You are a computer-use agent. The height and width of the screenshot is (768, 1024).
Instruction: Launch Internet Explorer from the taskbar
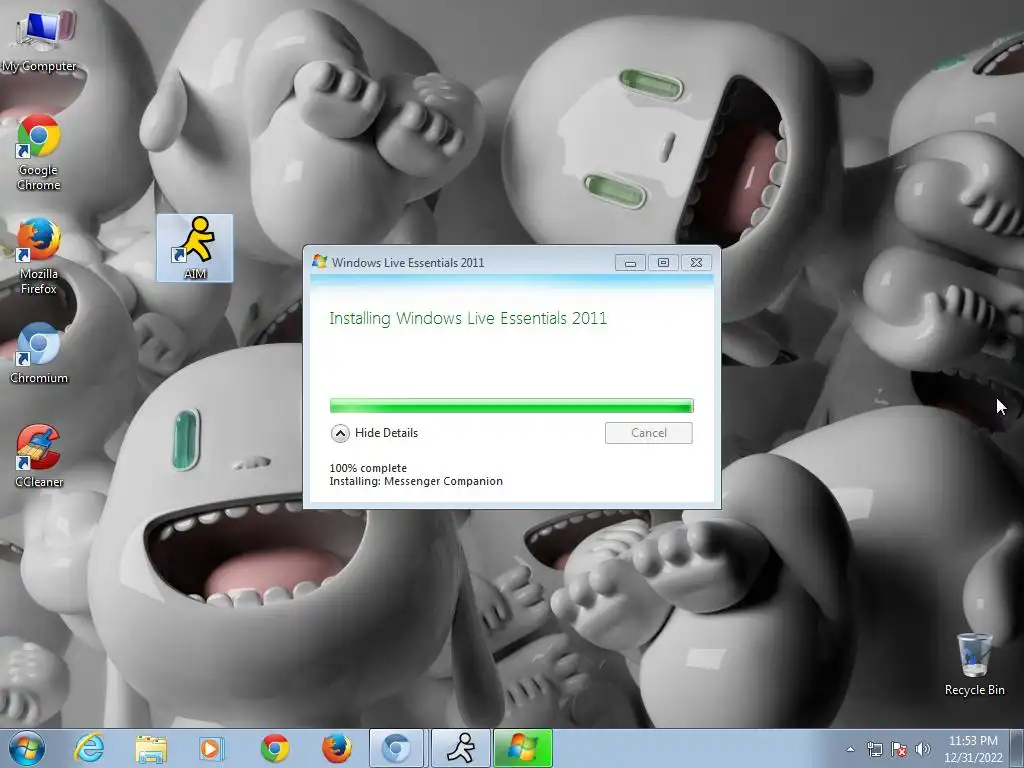coord(89,748)
